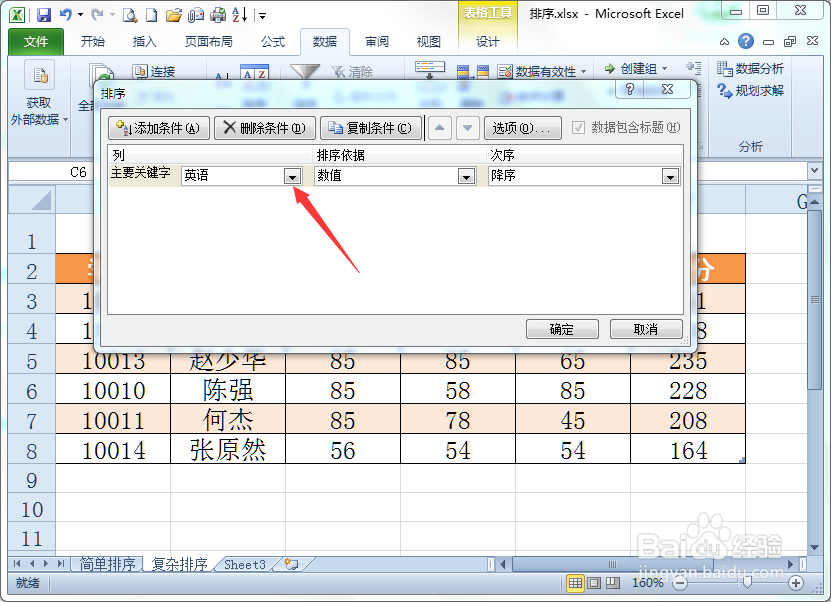Viewport: 831px width, 602px height.
Task: Copy the selected sort condition
Action: click(x=371, y=128)
